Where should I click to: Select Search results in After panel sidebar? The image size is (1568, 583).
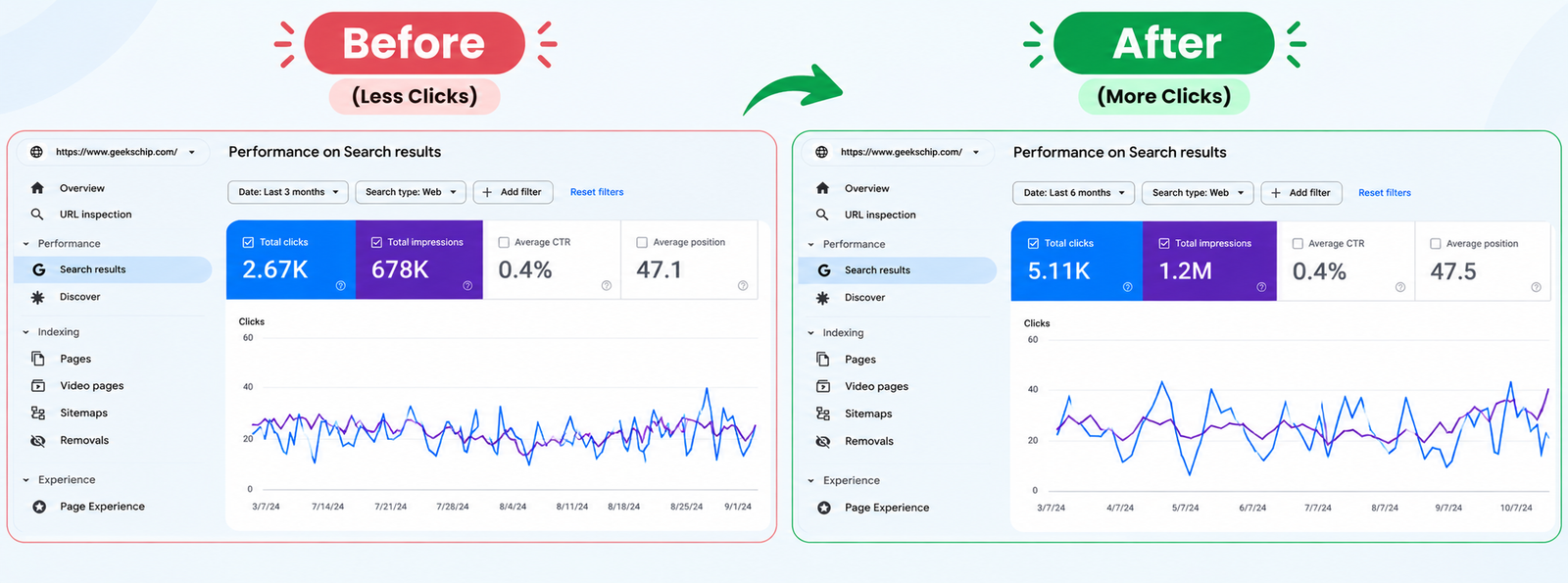coord(898,270)
